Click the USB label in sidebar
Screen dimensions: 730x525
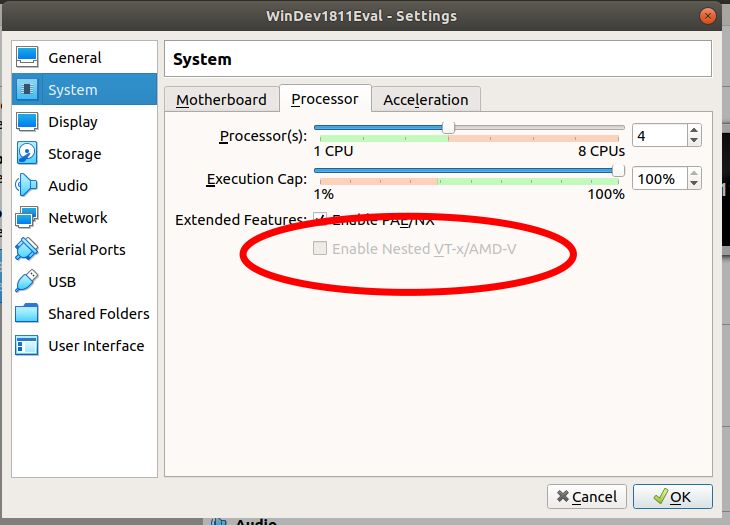click(62, 282)
